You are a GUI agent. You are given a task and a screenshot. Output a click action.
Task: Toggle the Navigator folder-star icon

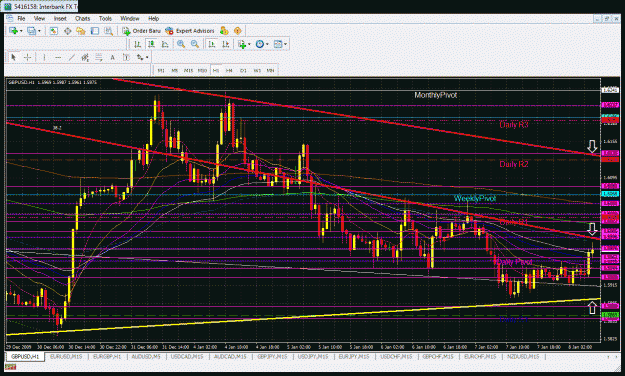81,31
